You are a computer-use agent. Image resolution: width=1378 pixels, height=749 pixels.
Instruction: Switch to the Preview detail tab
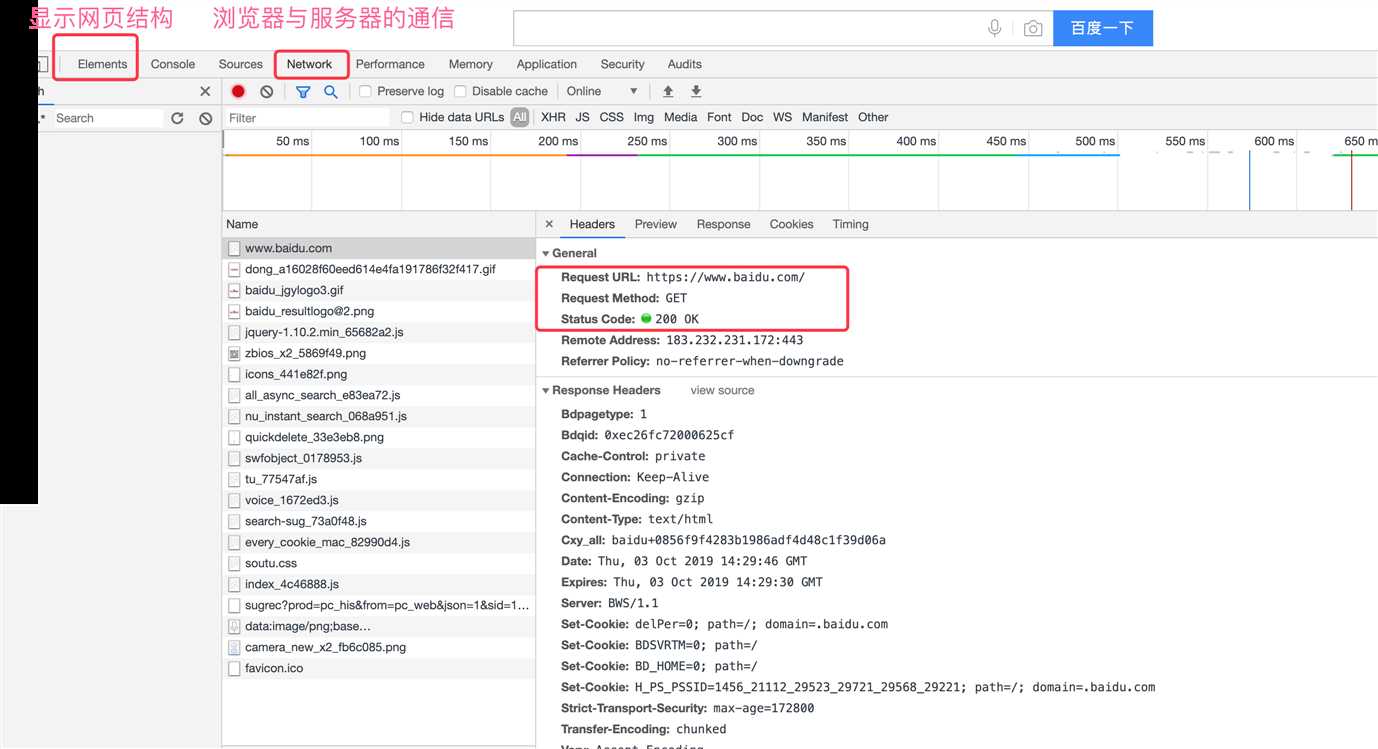[x=656, y=224]
